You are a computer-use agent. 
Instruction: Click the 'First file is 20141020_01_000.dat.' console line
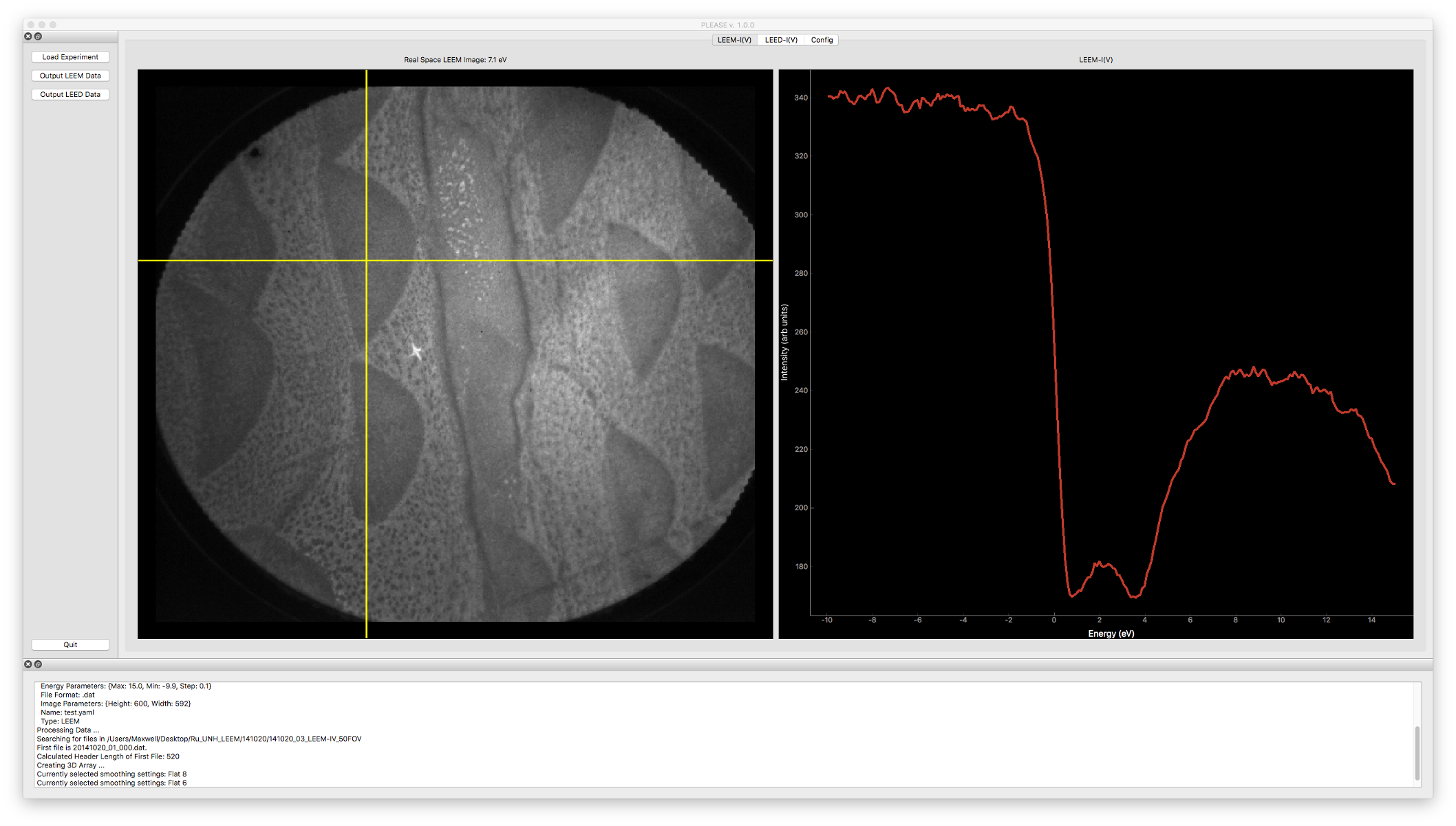[92, 748]
